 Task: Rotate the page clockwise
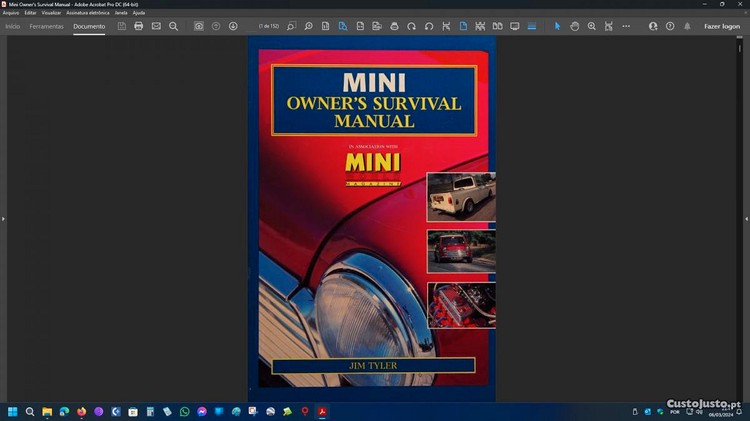tap(411, 26)
